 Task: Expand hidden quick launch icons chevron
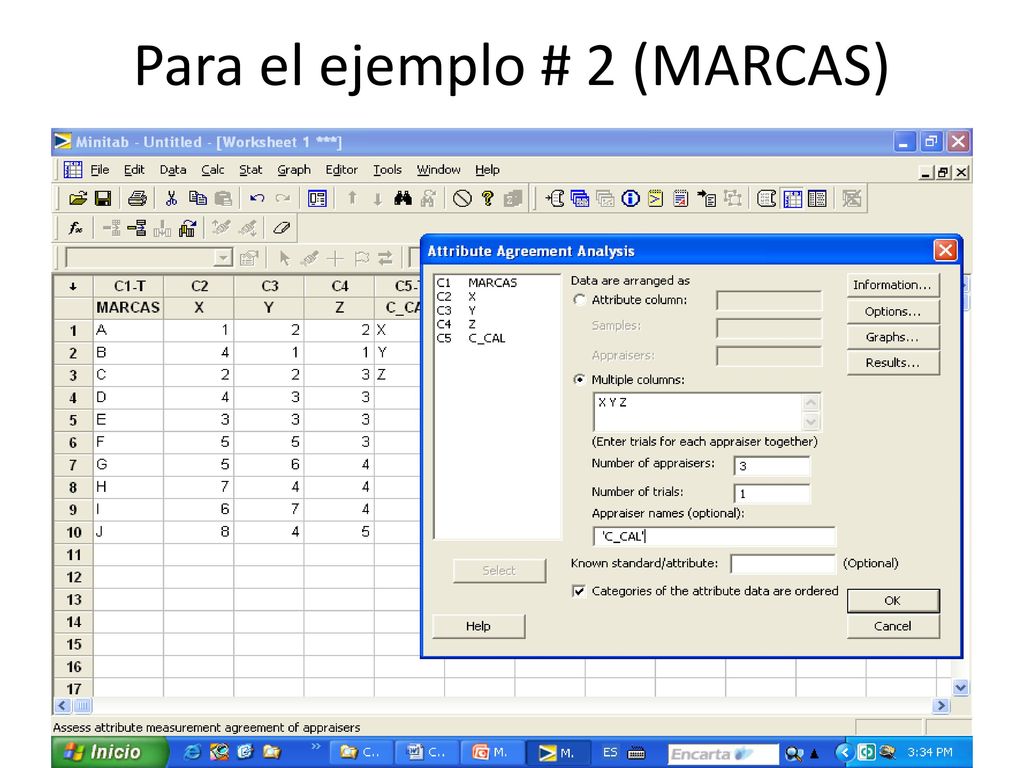click(317, 747)
